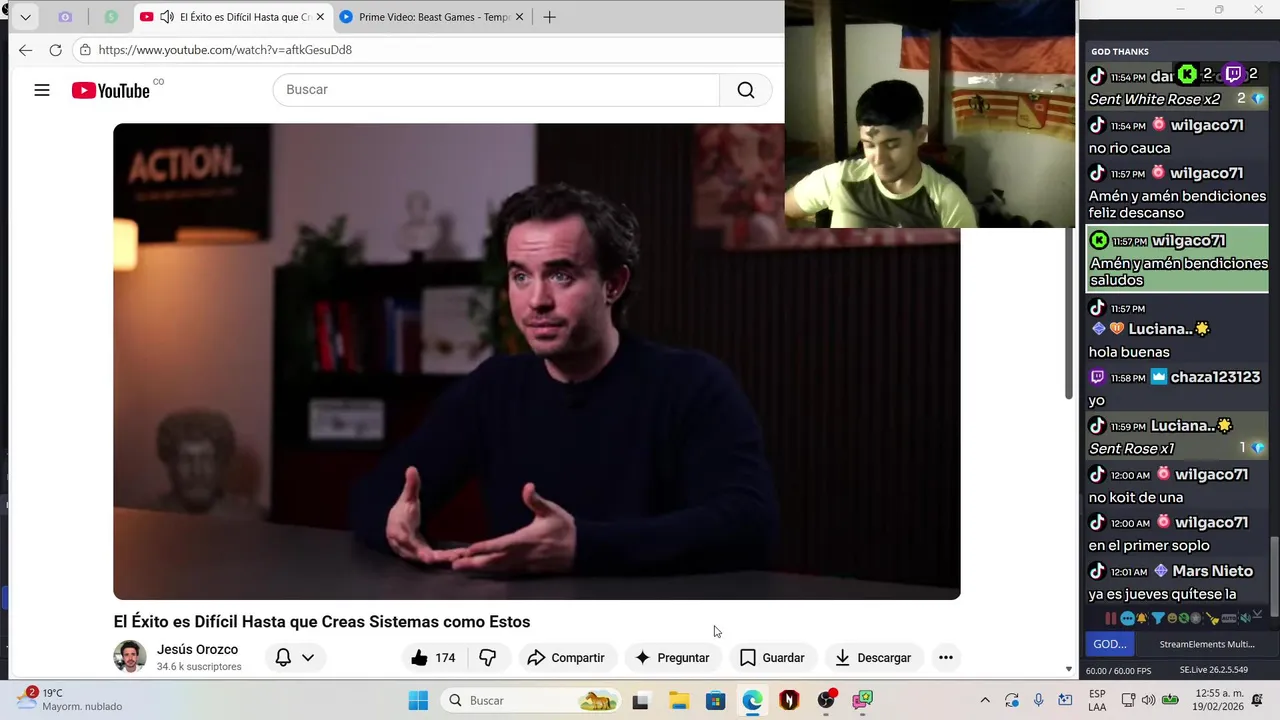Screen dimensions: 1280x720
Task: Pause the chat feed in StreamElements
Action: [x=1110, y=618]
